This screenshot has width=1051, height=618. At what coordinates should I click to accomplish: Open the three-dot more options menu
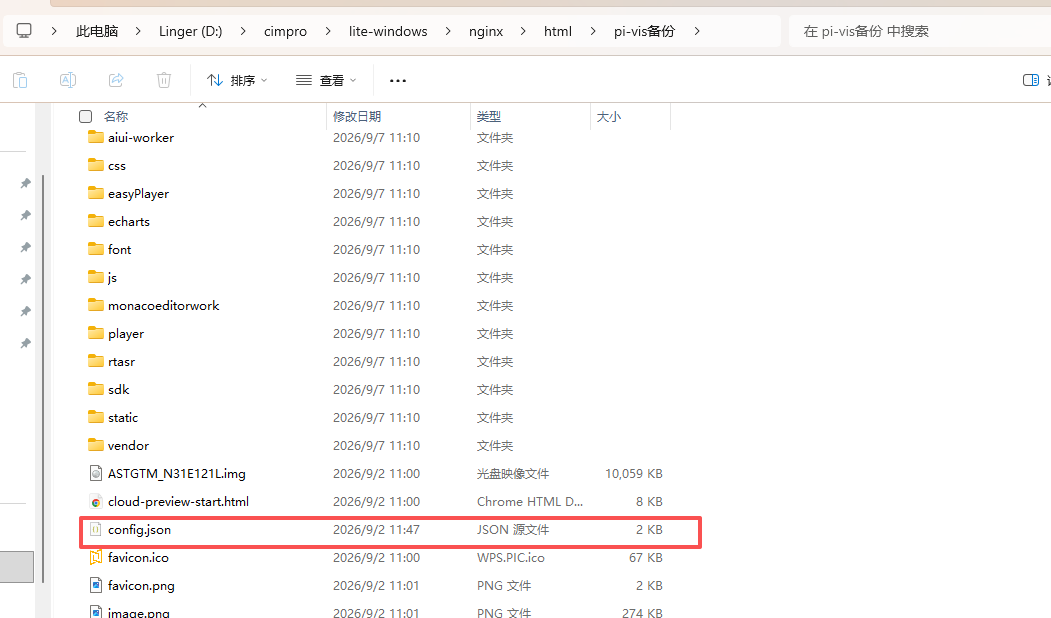(397, 80)
